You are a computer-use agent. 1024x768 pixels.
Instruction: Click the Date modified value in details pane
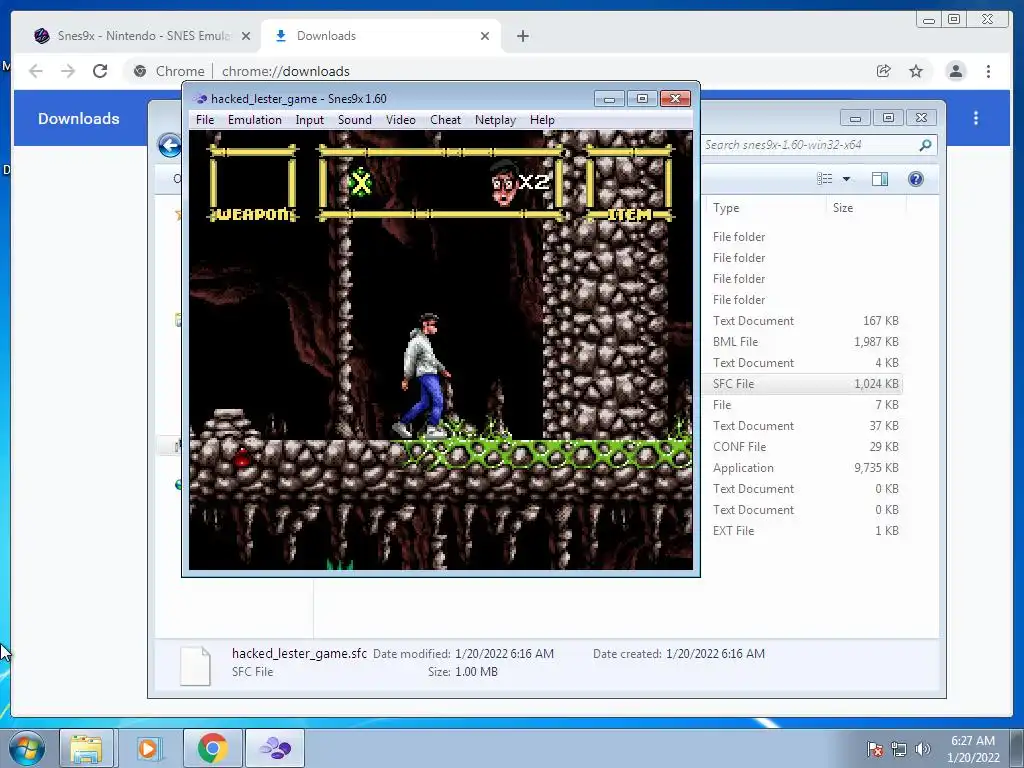[x=504, y=654]
